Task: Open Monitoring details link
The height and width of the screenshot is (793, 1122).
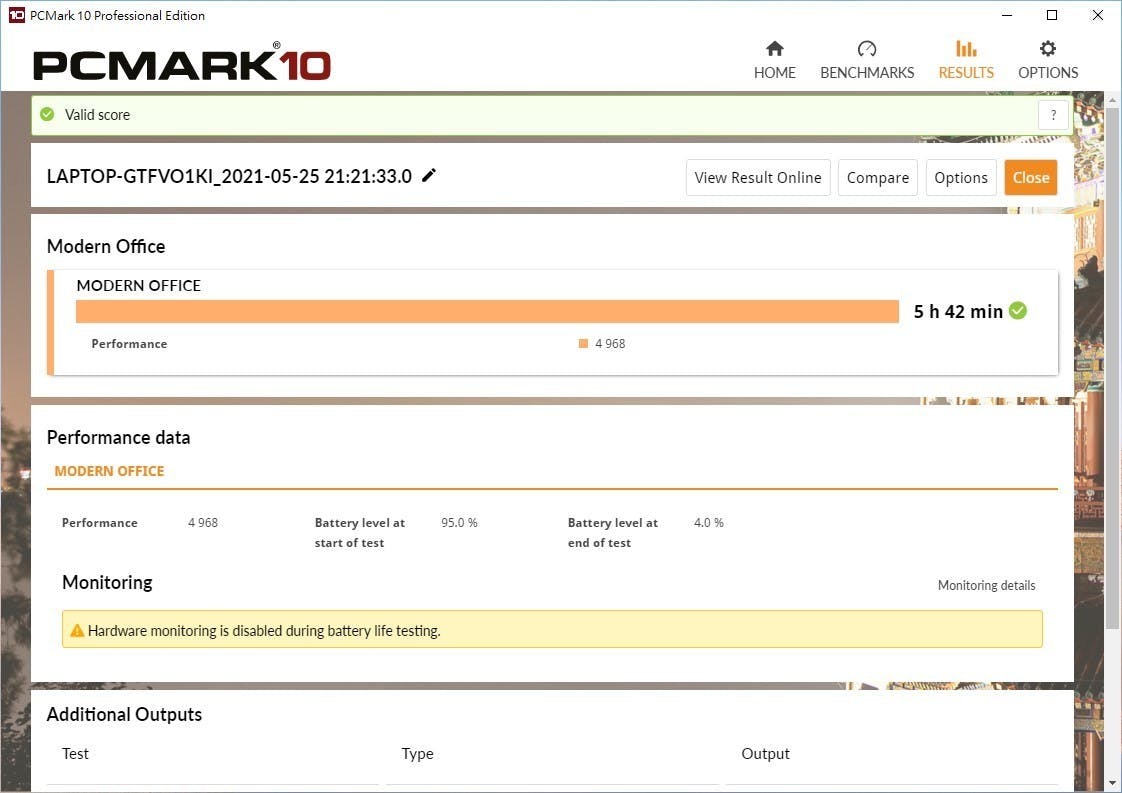Action: click(x=986, y=585)
